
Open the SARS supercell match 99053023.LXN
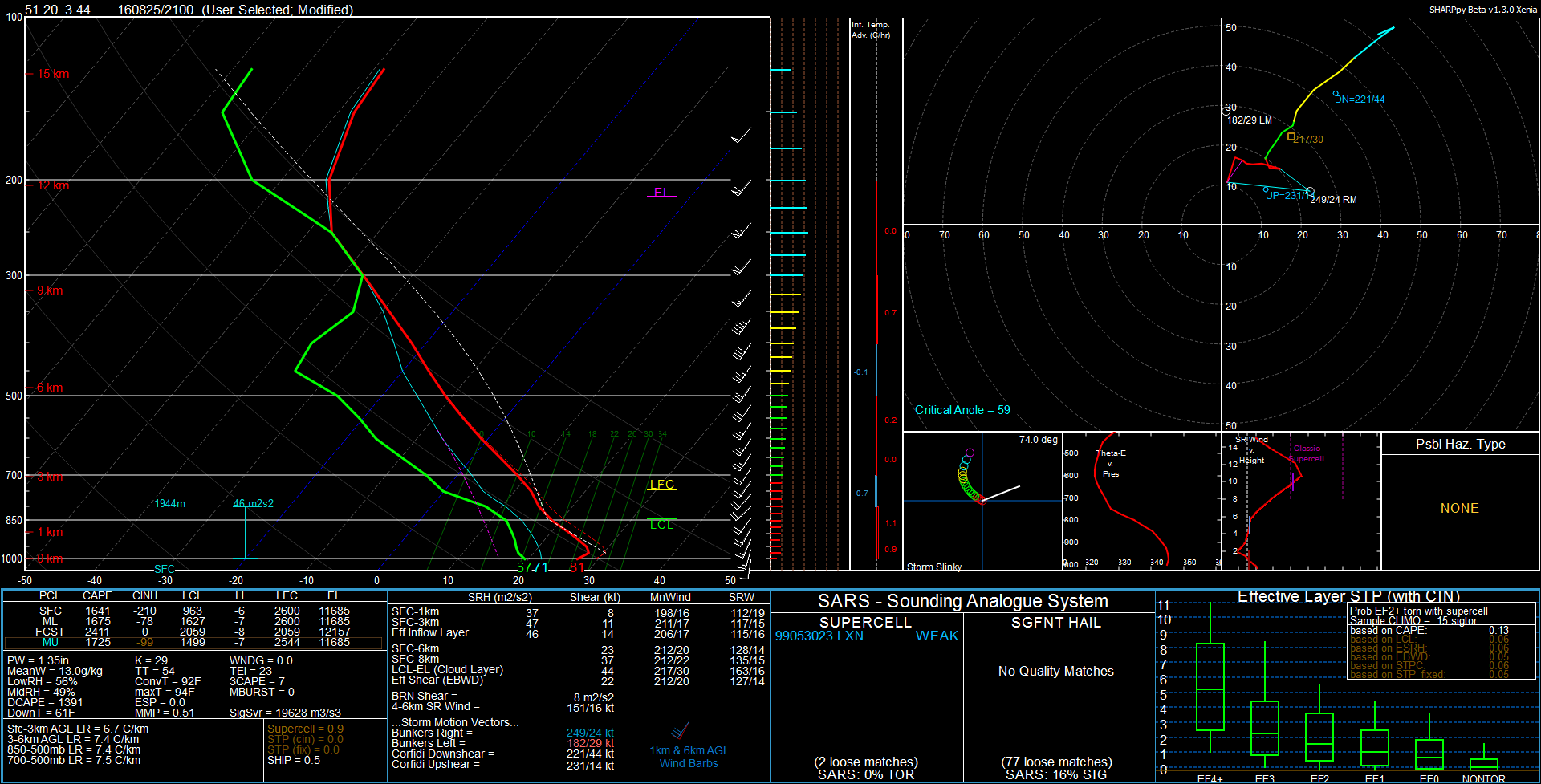coord(819,636)
